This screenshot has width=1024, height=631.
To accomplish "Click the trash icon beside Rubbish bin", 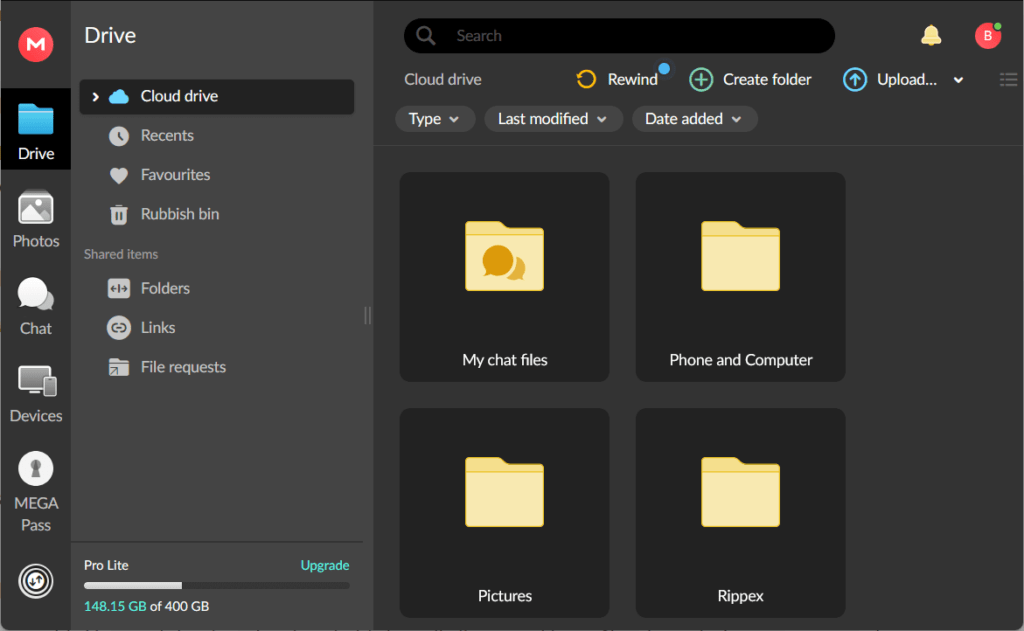I will [119, 214].
